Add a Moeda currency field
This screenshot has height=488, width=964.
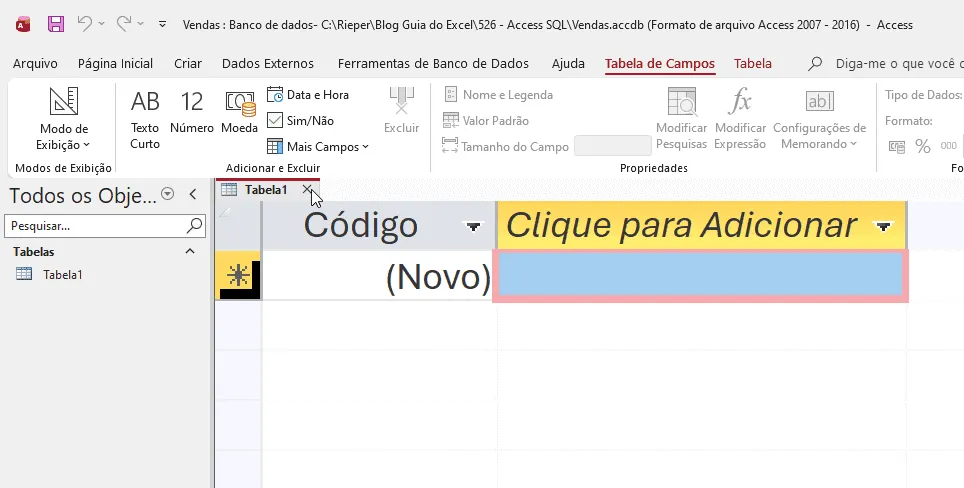(x=239, y=112)
